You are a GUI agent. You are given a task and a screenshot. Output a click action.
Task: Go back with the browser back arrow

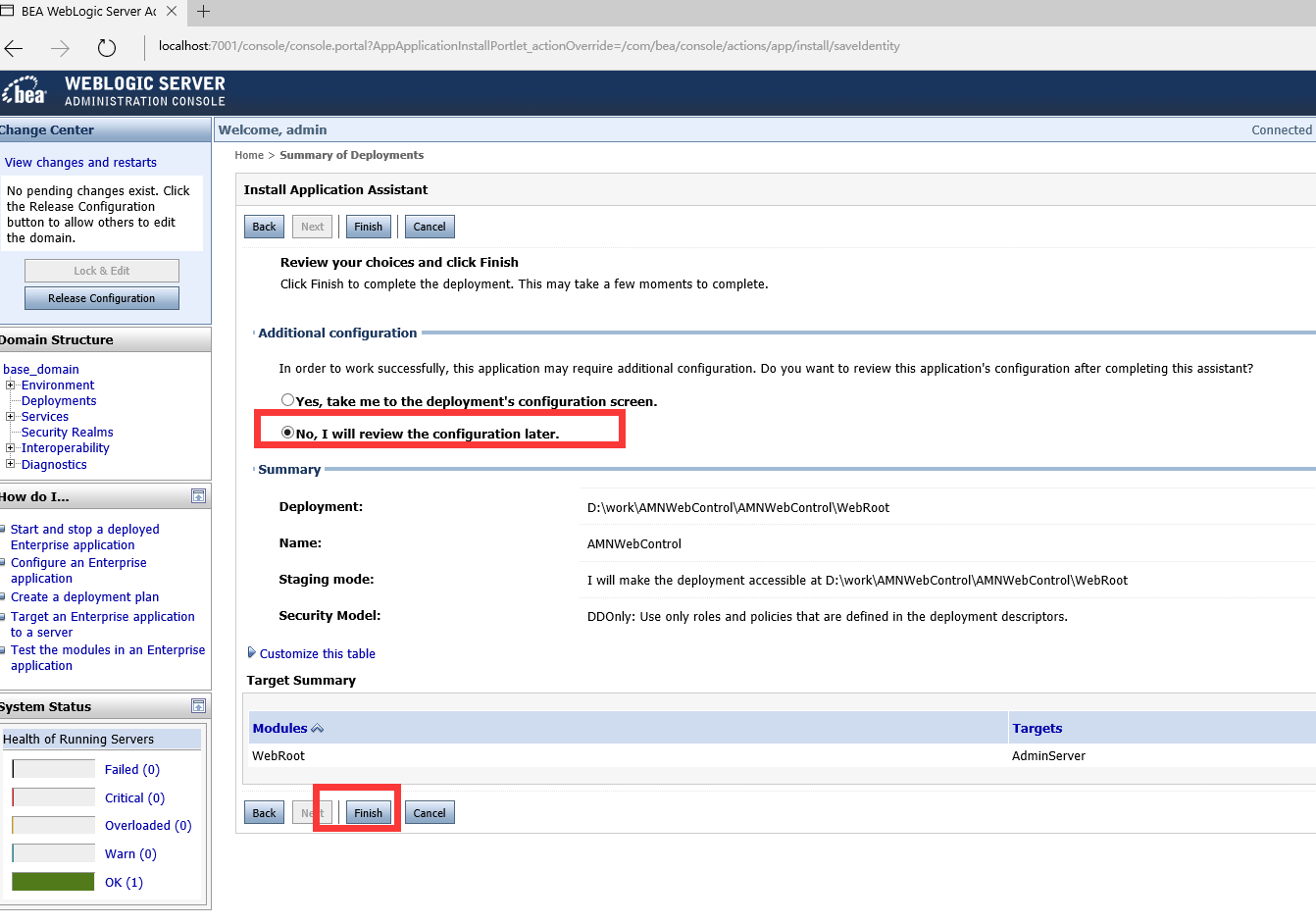tap(14, 47)
